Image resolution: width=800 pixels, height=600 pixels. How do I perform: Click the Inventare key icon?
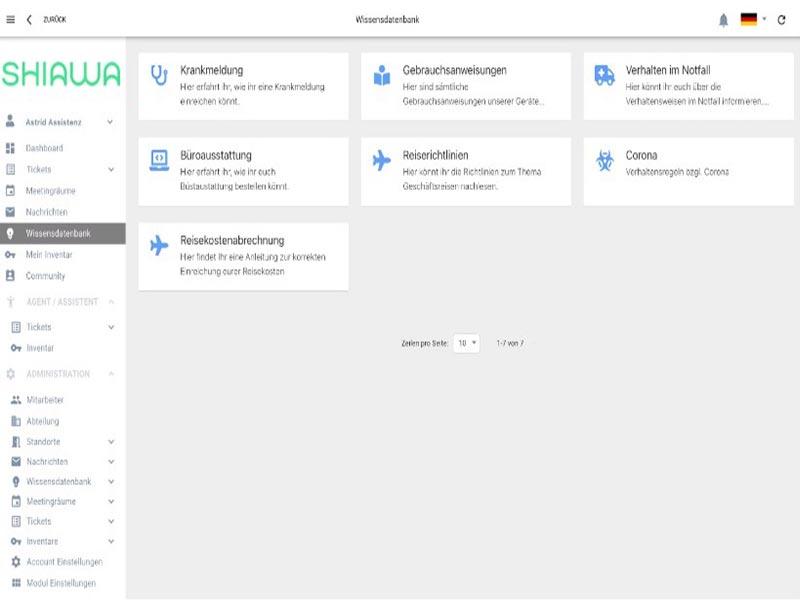pyautogui.click(x=16, y=541)
